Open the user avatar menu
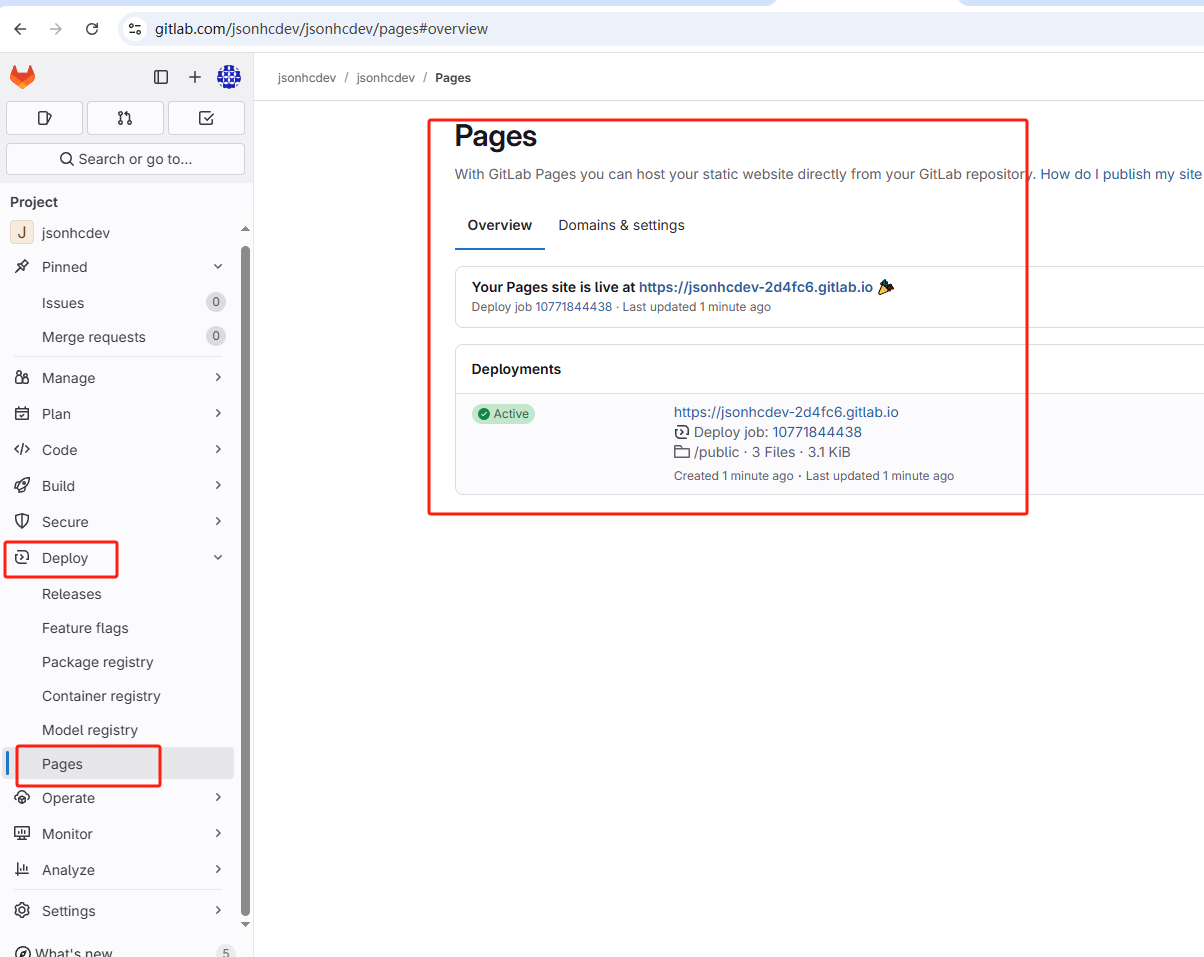Screen dimensions: 1204x957 point(229,77)
